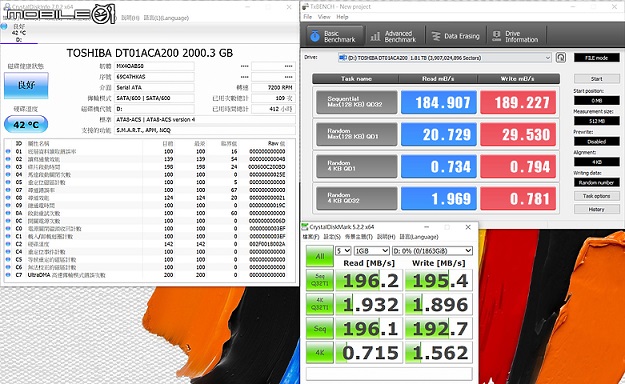This screenshot has width=625, height=384.
Task: Click status dot of SMART attribute 01
Action: (8, 152)
